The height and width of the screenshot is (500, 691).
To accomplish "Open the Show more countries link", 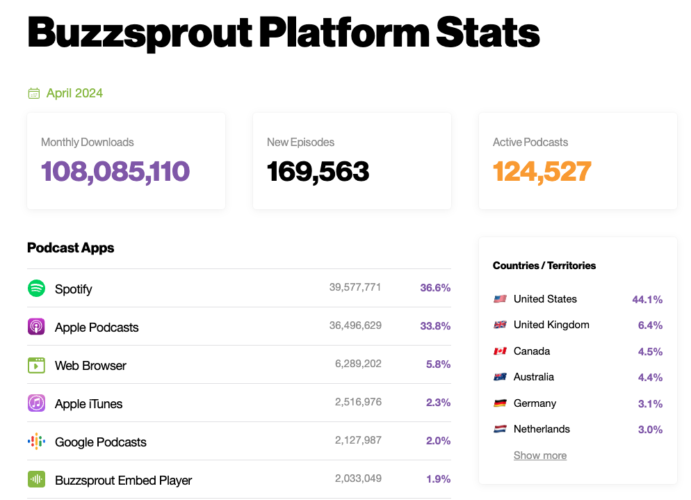I will 540,456.
